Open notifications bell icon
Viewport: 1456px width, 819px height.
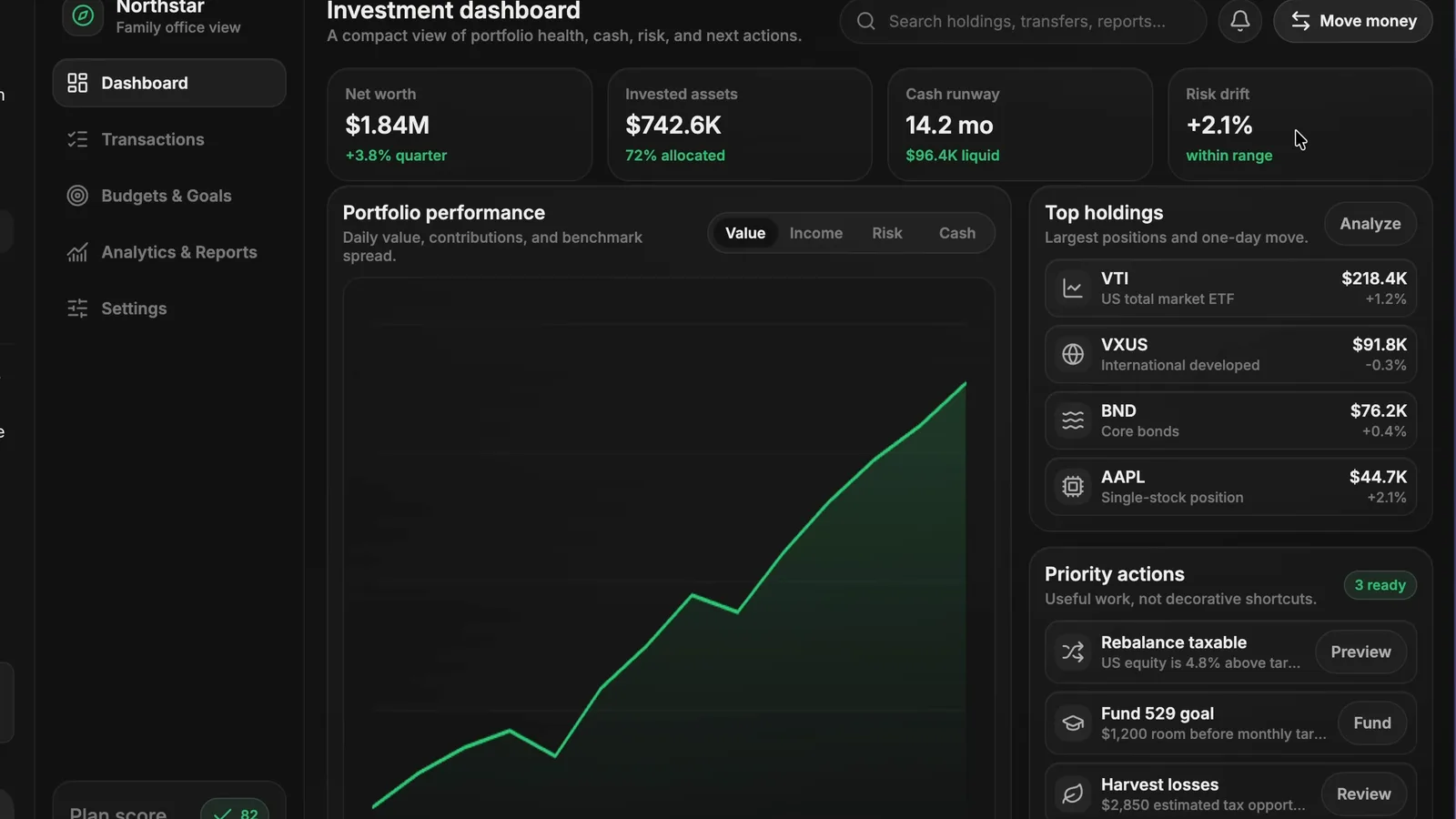click(1240, 21)
